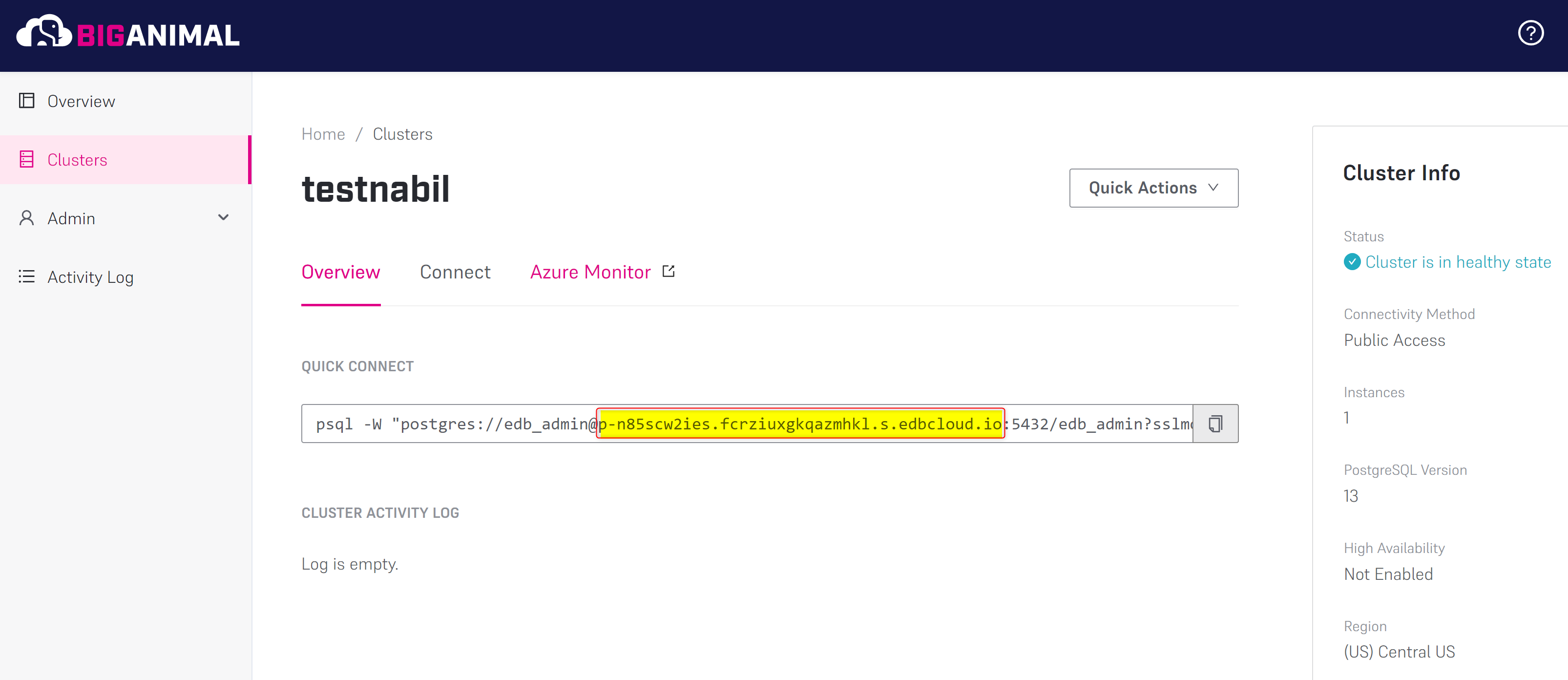The height and width of the screenshot is (680, 1568).
Task: Open the Azure Monitor link
Action: point(590,272)
